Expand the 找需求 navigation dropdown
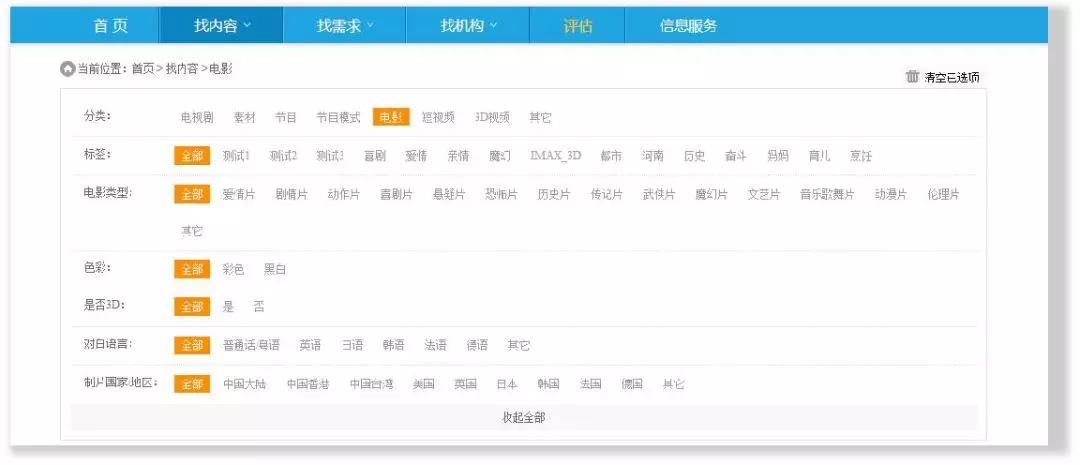Viewport: 1080px width, 465px height. [x=344, y=26]
